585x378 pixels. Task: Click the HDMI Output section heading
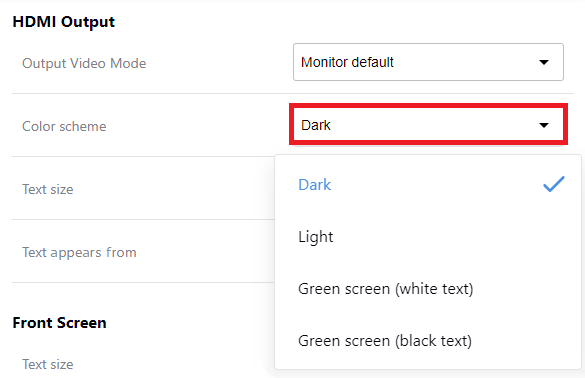(x=63, y=22)
